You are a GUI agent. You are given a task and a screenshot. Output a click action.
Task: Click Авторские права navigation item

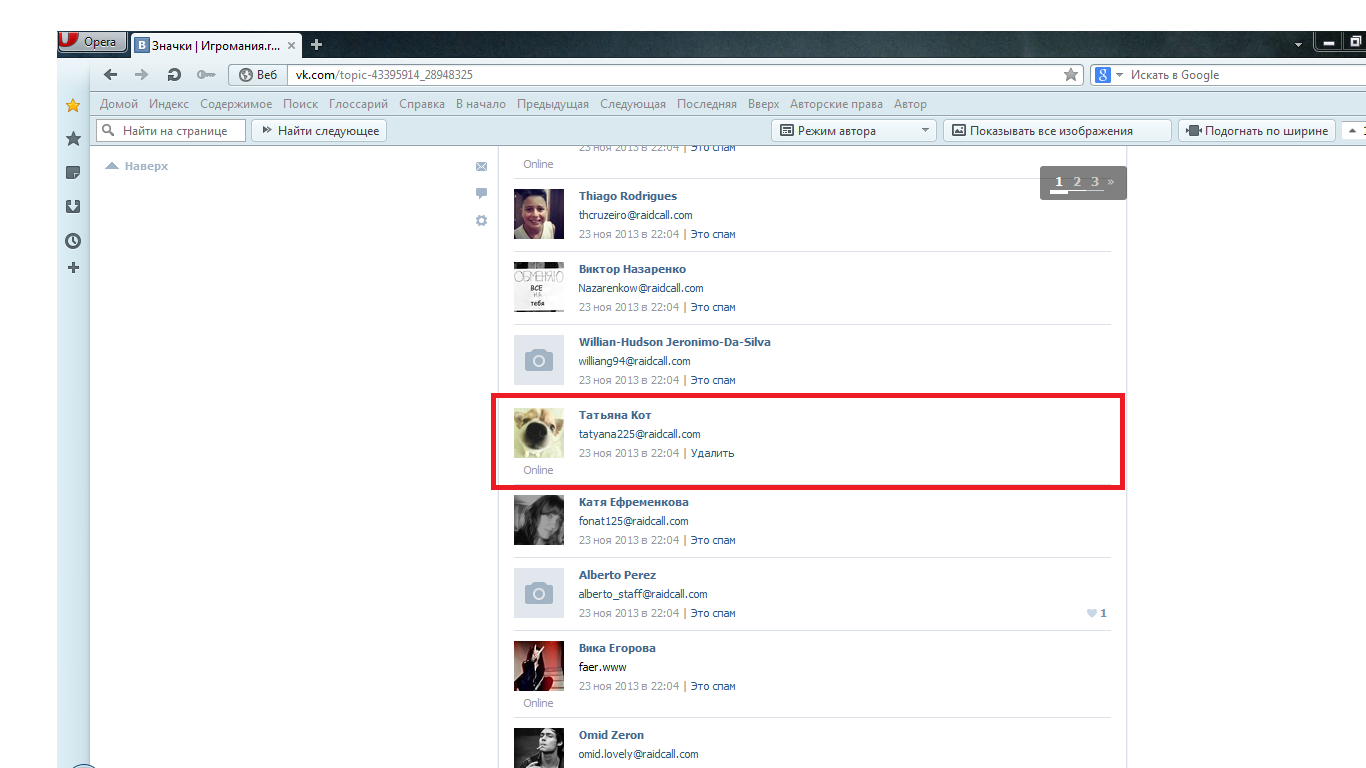[x=836, y=104]
